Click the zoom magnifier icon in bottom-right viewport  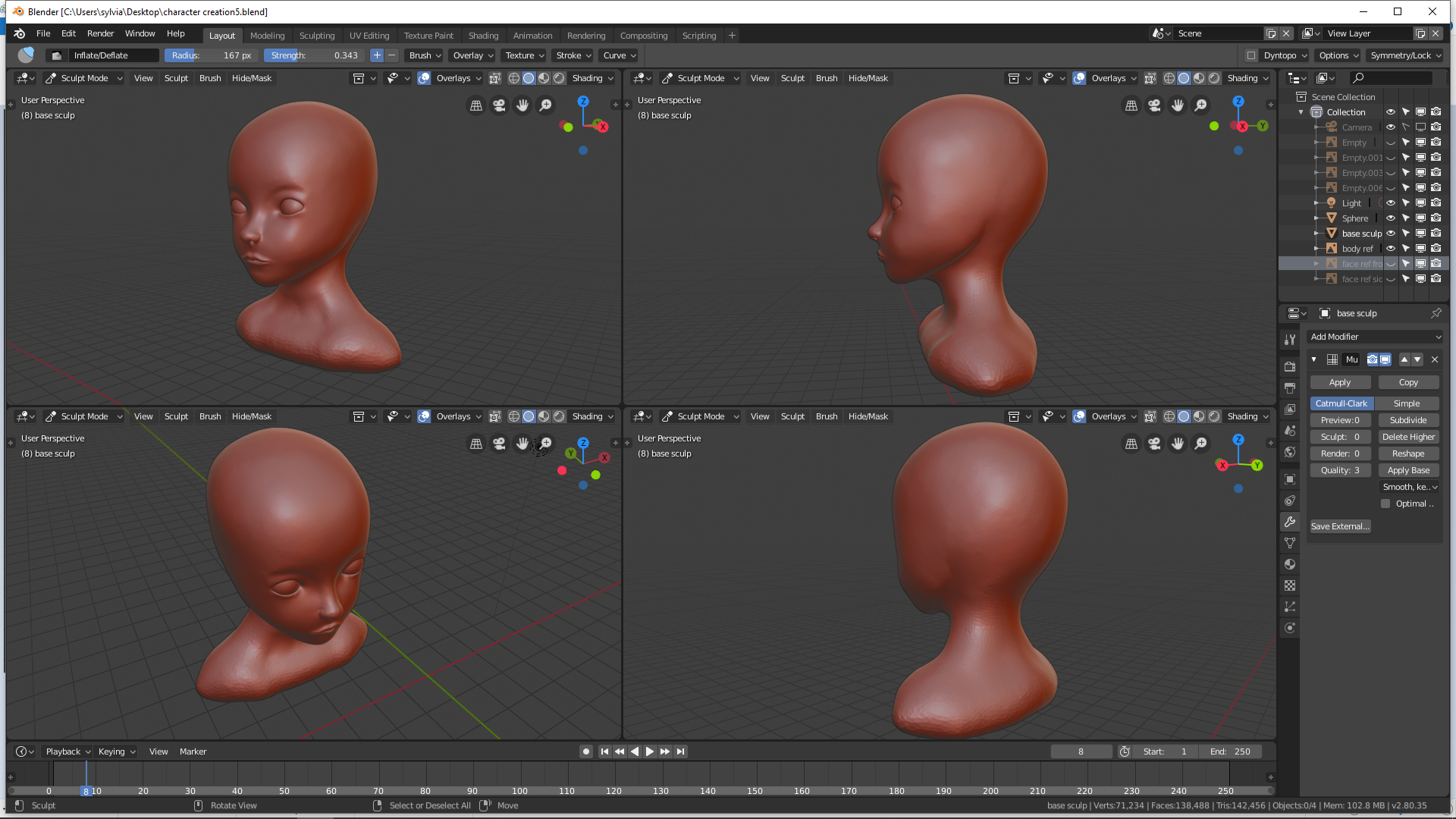[x=1200, y=444]
